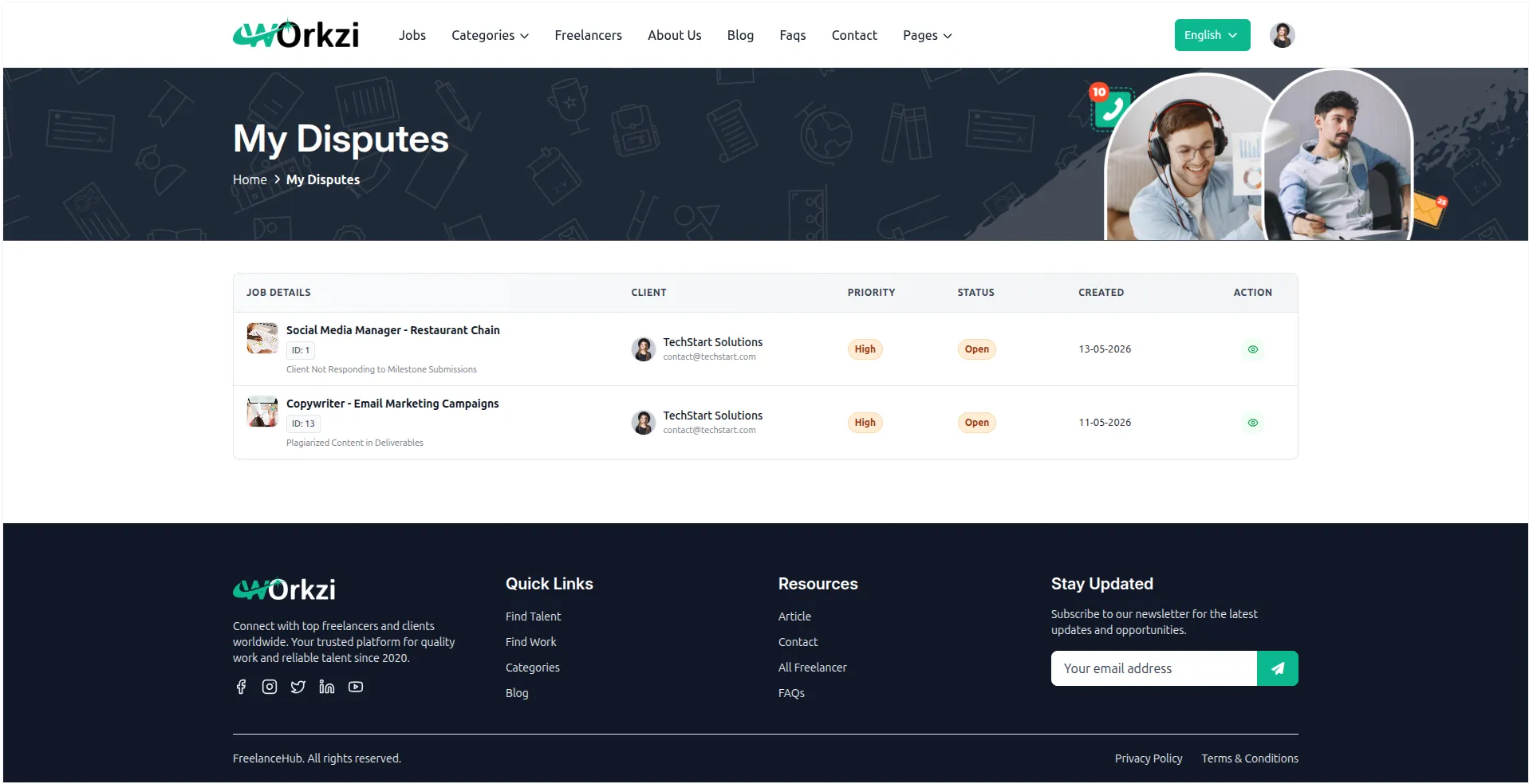Expand the Categories dropdown menu

tap(490, 35)
